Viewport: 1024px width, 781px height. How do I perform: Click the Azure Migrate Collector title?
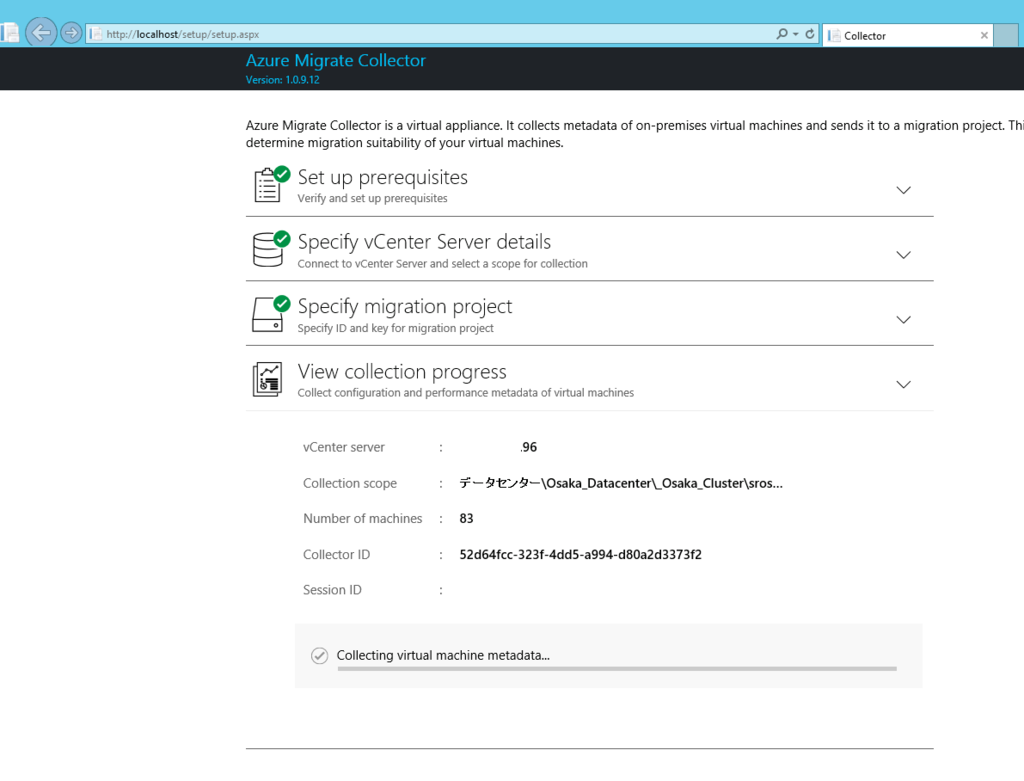pyautogui.click(x=336, y=60)
